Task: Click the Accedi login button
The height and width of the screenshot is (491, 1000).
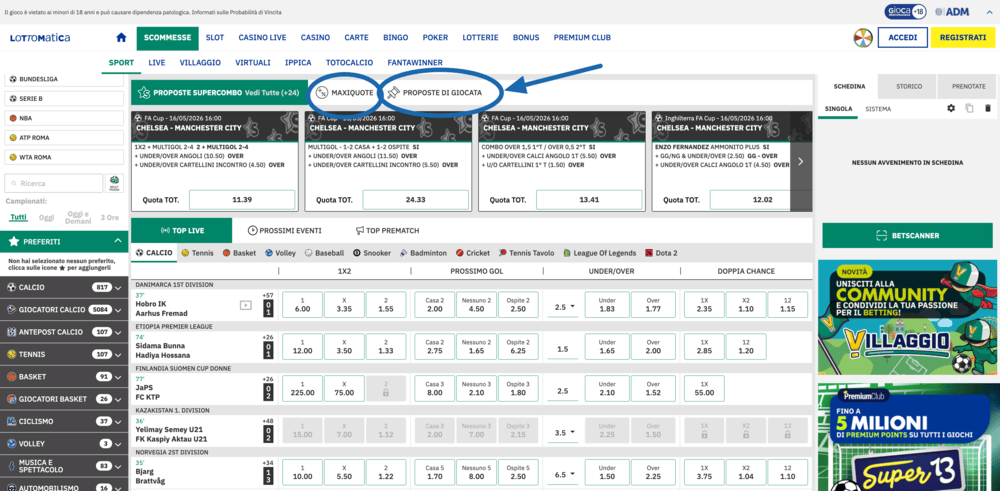Action: pos(902,38)
